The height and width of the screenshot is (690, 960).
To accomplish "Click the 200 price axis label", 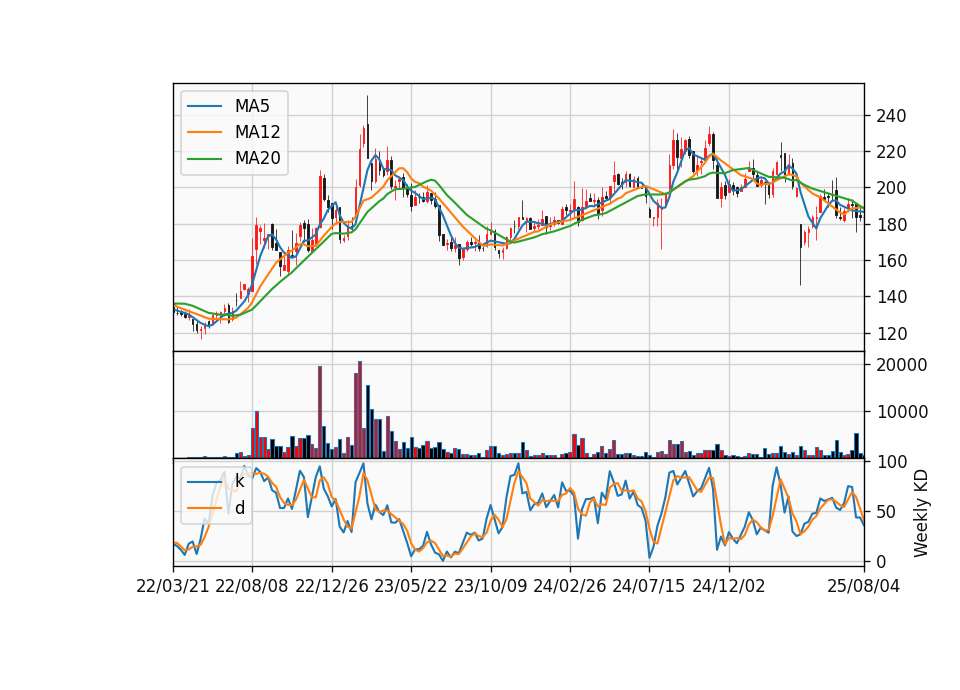I will (891, 188).
